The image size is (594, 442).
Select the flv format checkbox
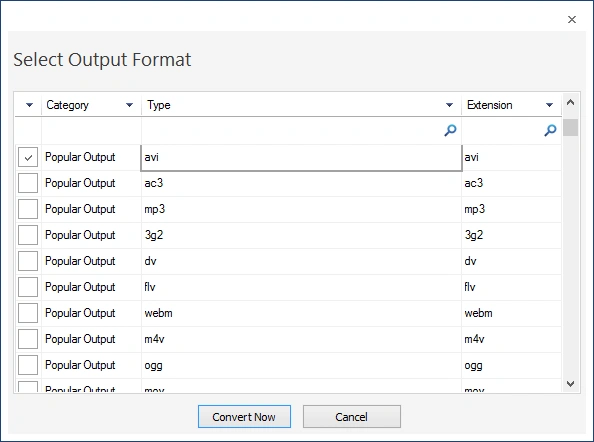(x=28, y=287)
